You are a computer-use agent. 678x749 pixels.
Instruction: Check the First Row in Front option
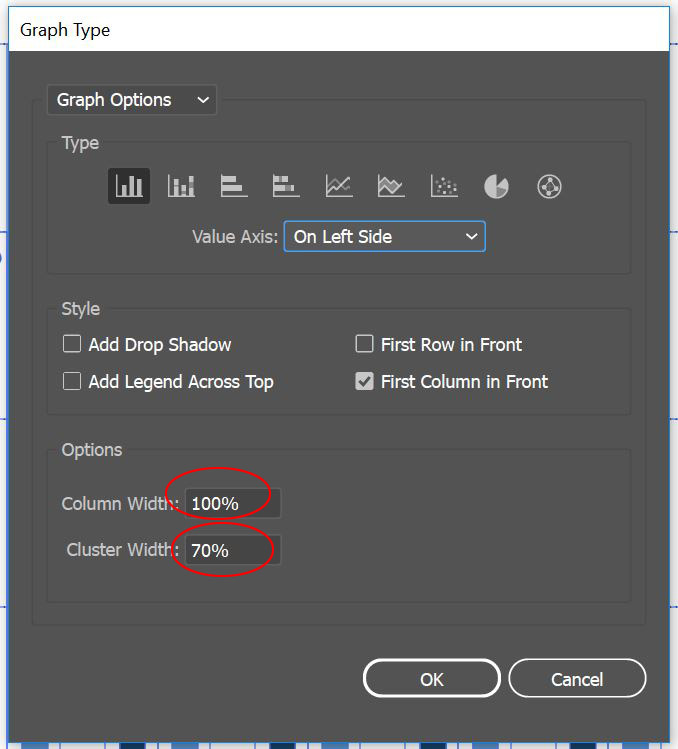click(x=364, y=344)
